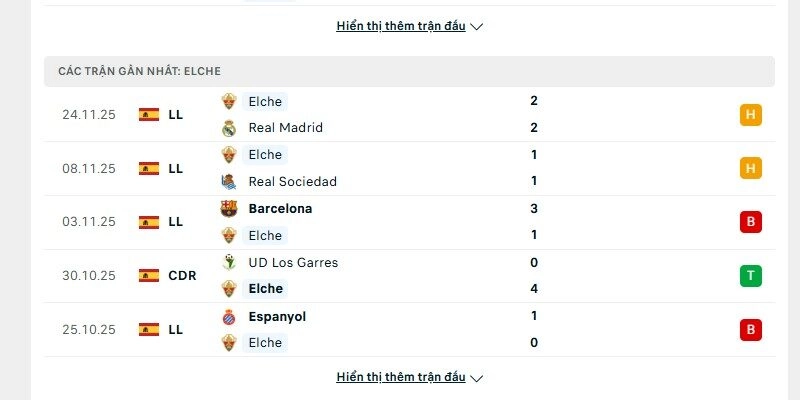Open the 08.11.25 match date row
800x400 pixels.
point(89,169)
